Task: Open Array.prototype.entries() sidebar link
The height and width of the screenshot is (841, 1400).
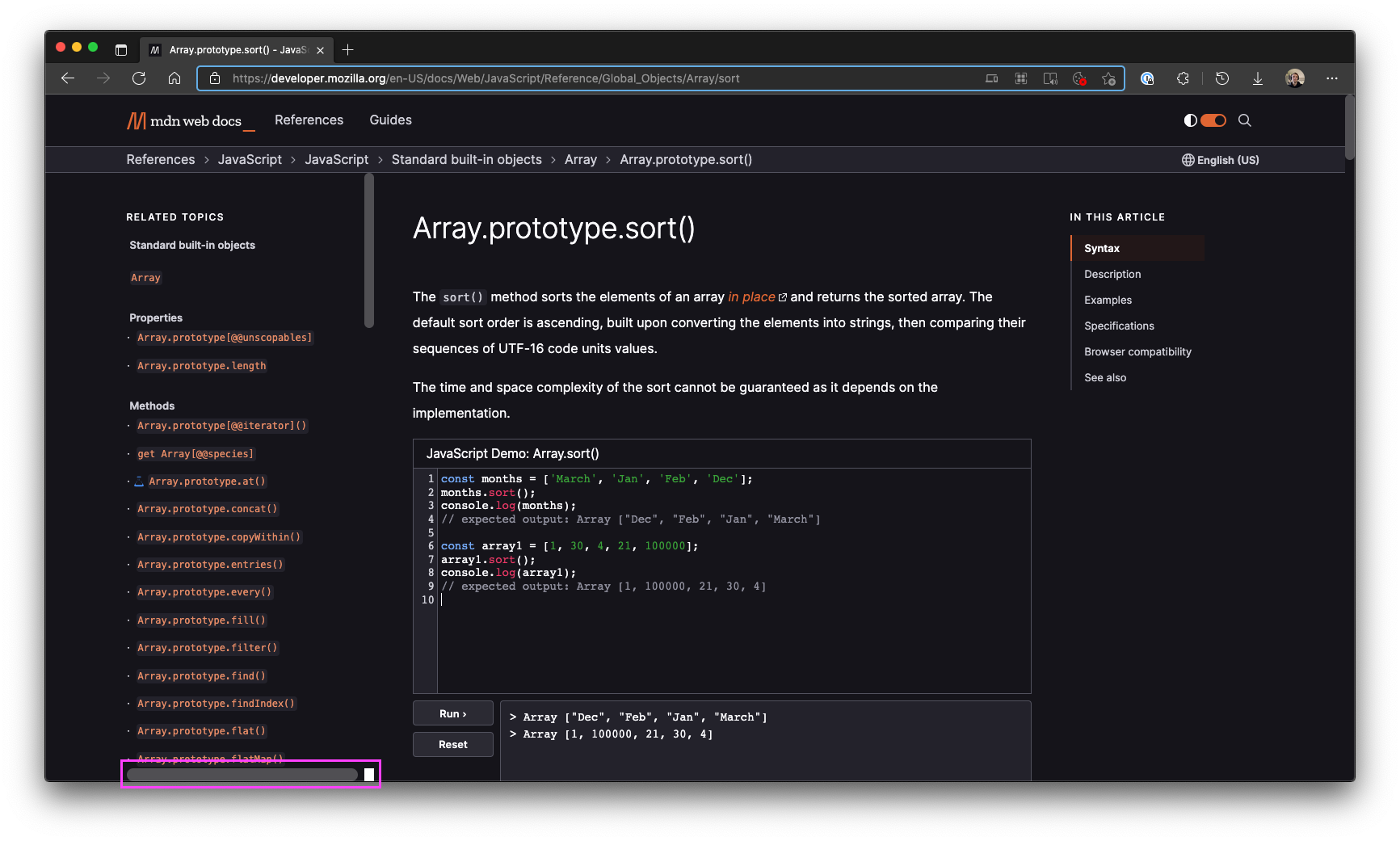Action: click(210, 565)
